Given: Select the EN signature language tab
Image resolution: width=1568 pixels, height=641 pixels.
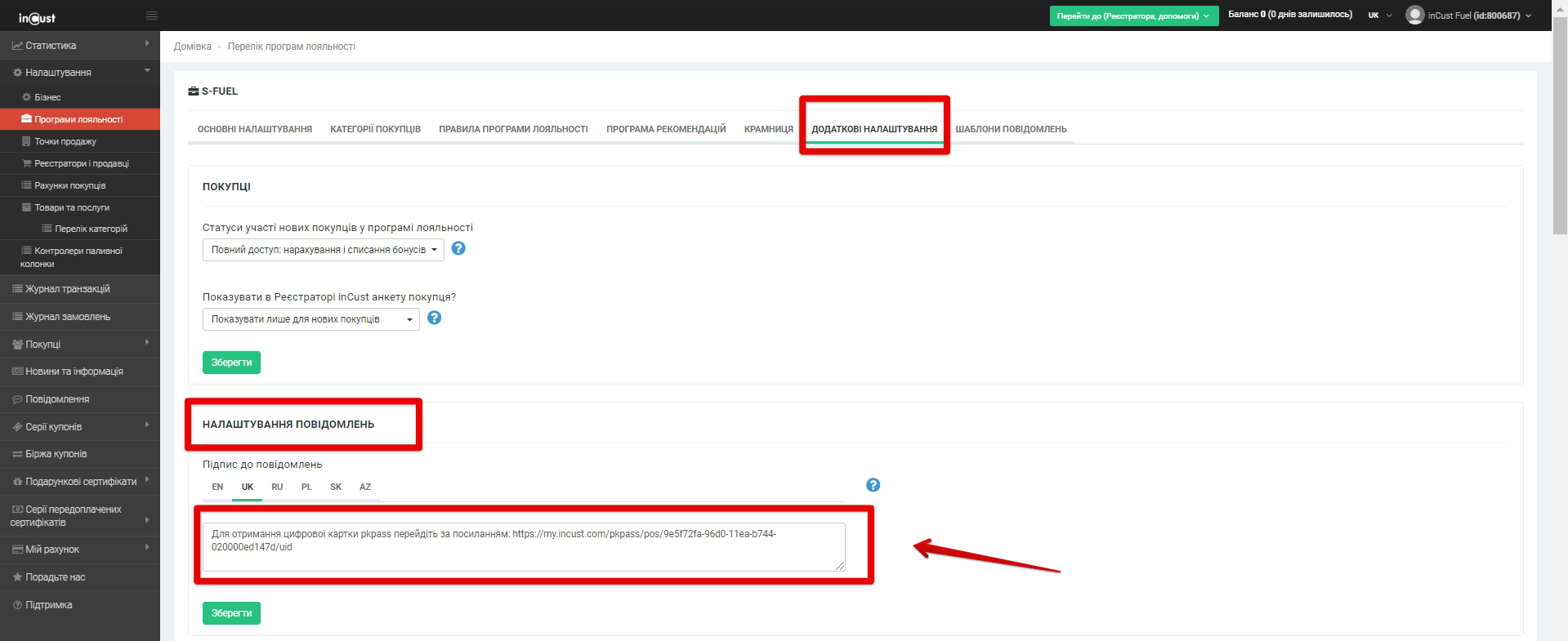Looking at the screenshot, I should [x=217, y=487].
